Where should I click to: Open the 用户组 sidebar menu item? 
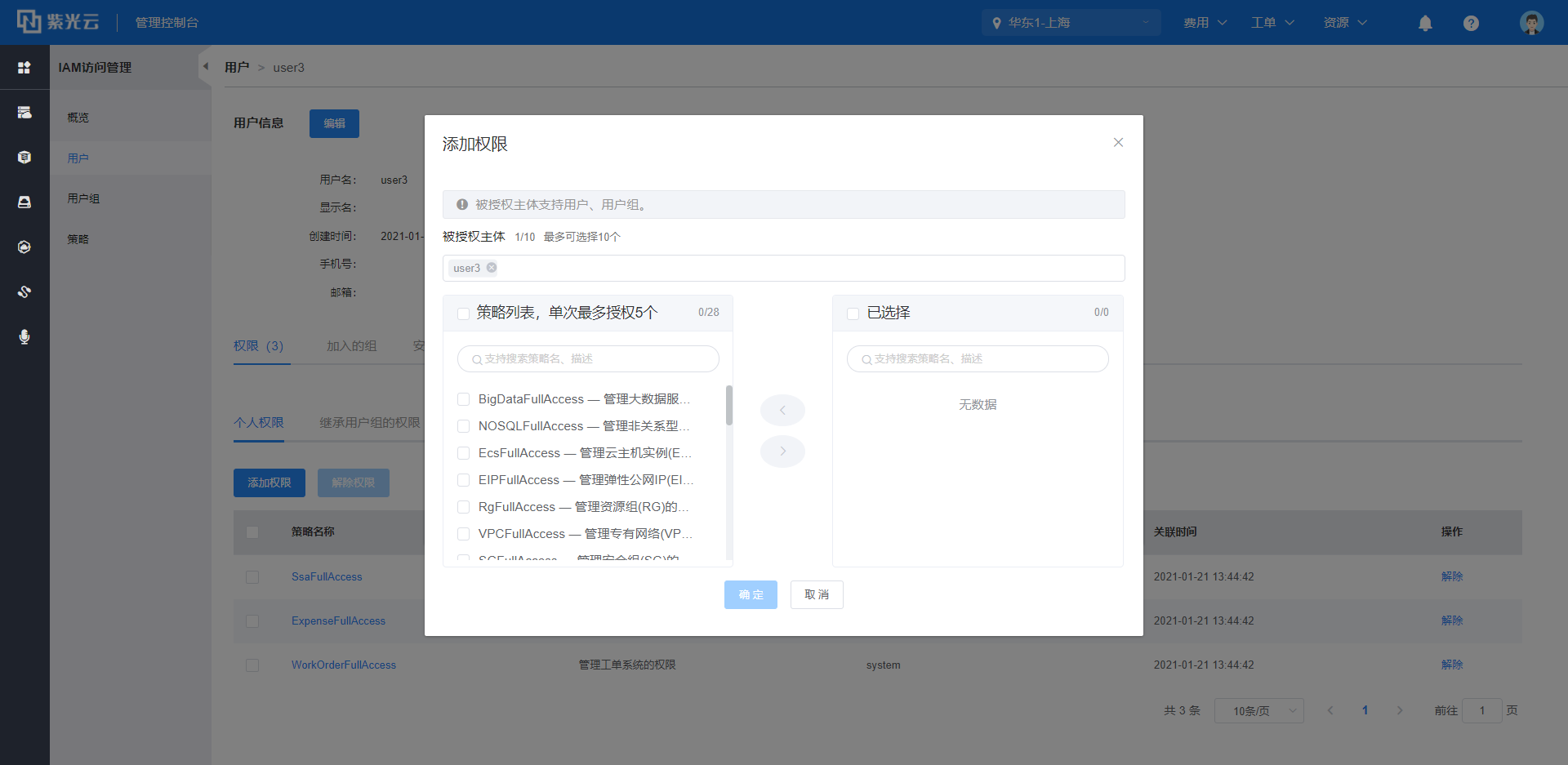tap(83, 198)
